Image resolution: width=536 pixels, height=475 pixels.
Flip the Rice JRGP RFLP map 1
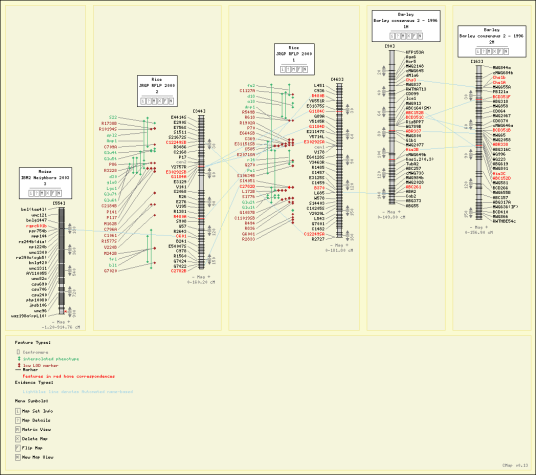(300, 69)
